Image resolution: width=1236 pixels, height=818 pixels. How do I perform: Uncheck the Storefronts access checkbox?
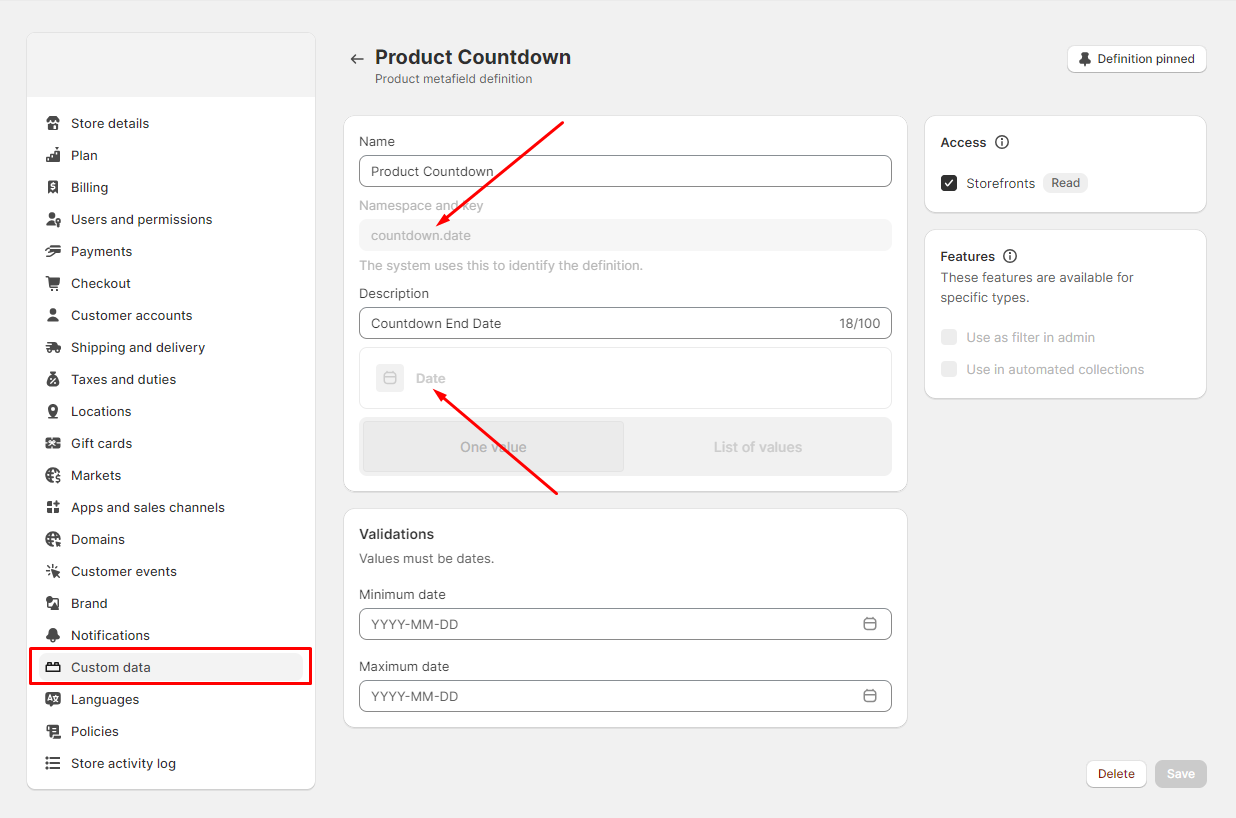[x=949, y=183]
